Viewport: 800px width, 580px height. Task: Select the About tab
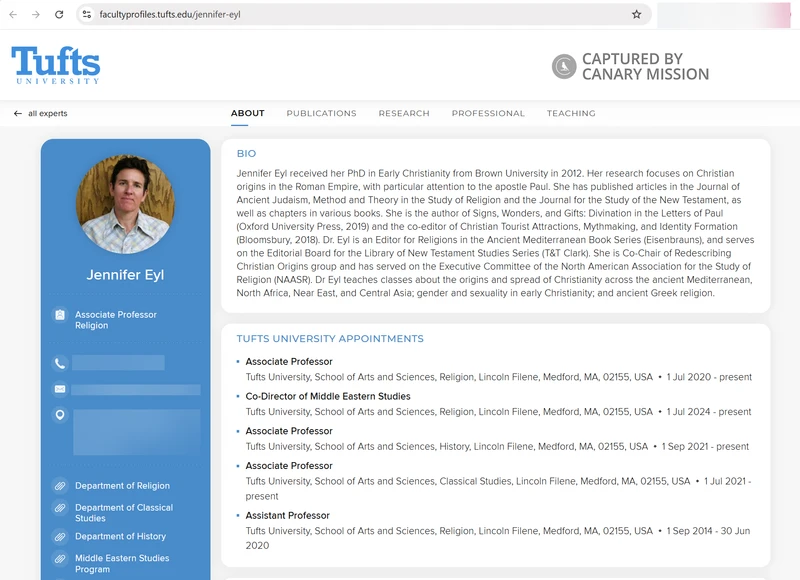(x=247, y=114)
